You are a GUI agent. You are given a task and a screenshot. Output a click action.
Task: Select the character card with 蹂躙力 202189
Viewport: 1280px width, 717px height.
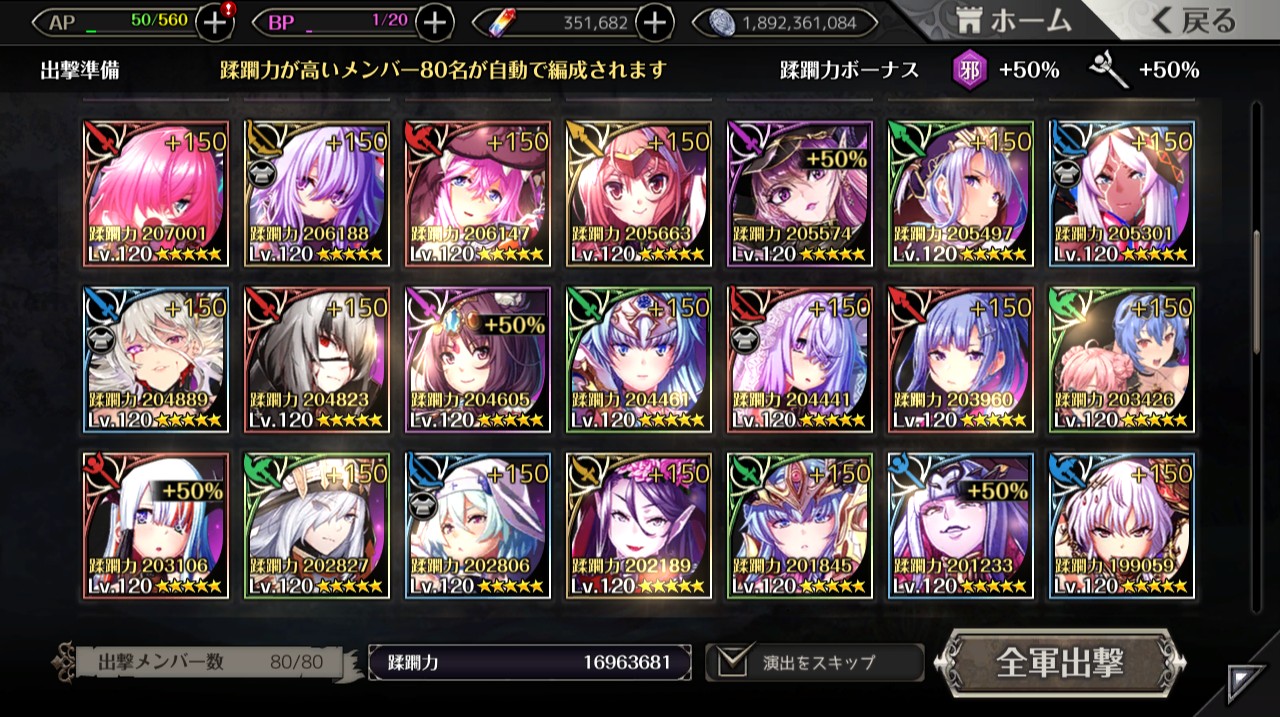click(x=639, y=526)
